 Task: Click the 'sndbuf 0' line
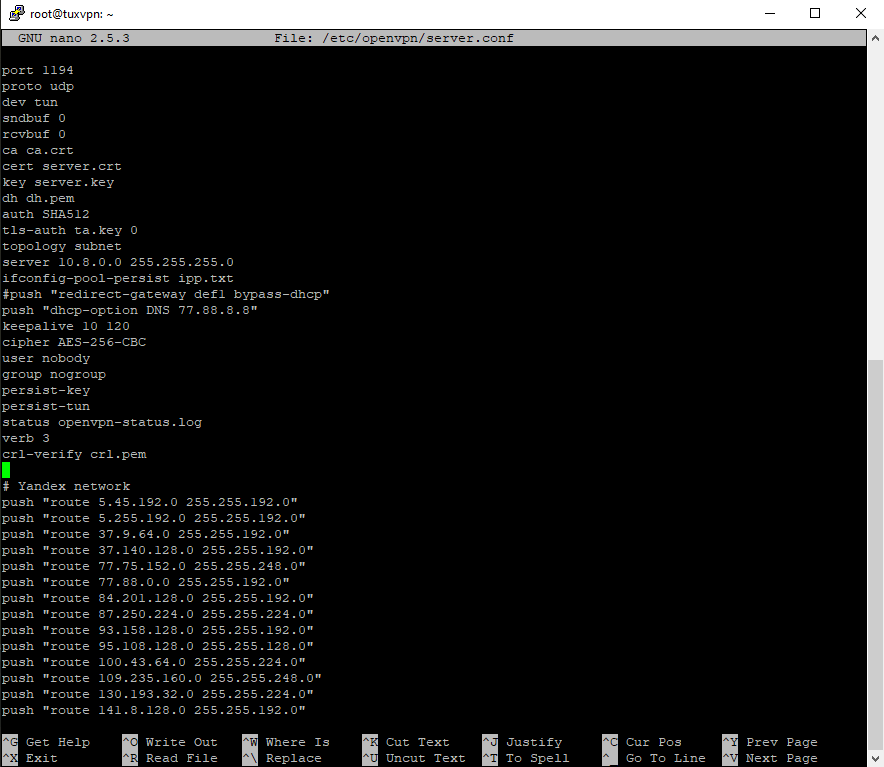click(34, 118)
